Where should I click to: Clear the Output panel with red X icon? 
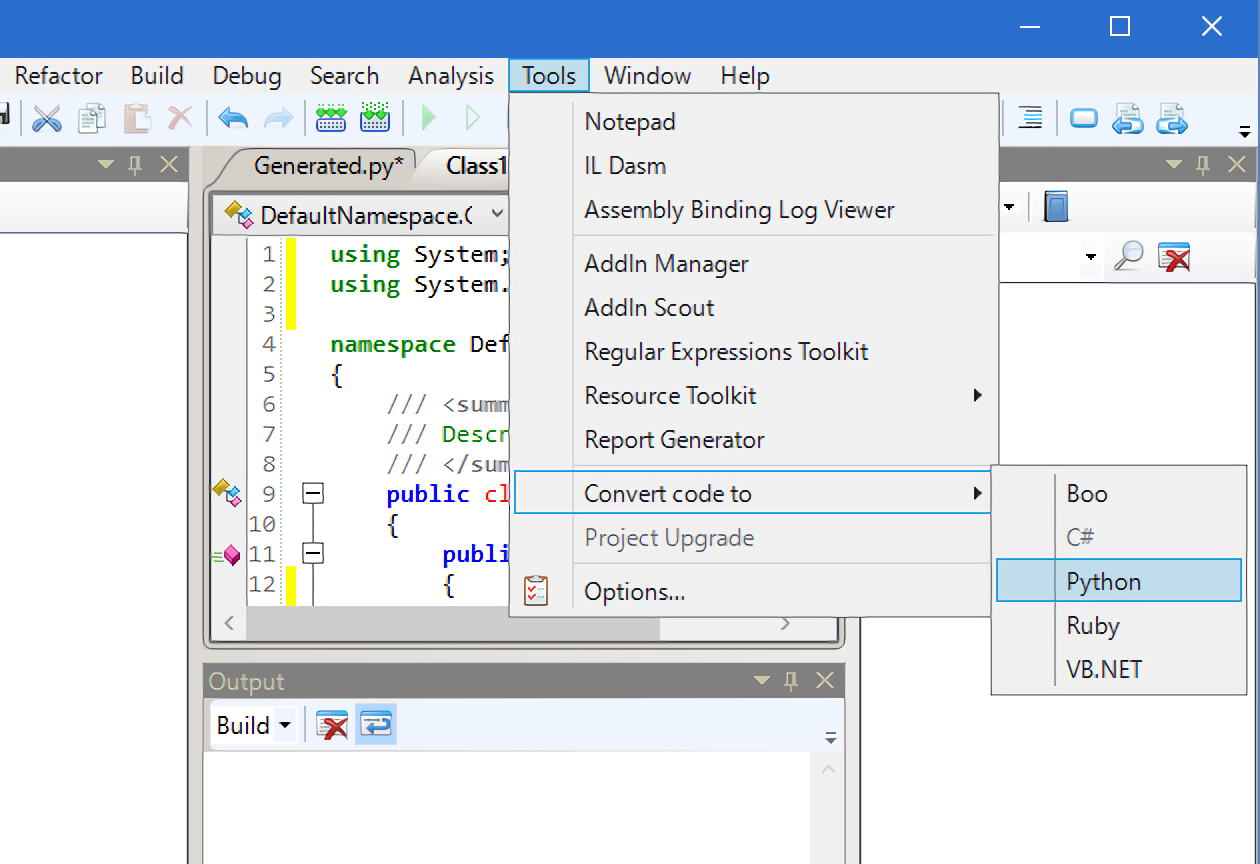click(x=331, y=725)
